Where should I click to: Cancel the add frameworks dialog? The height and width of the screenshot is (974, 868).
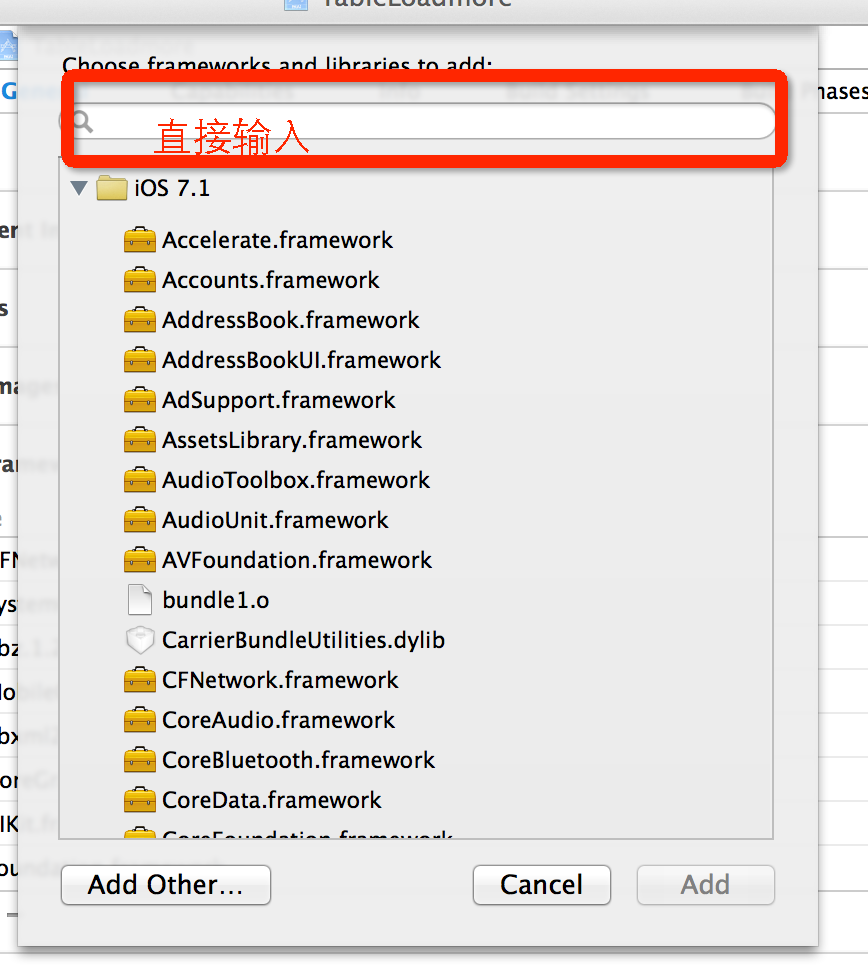542,885
